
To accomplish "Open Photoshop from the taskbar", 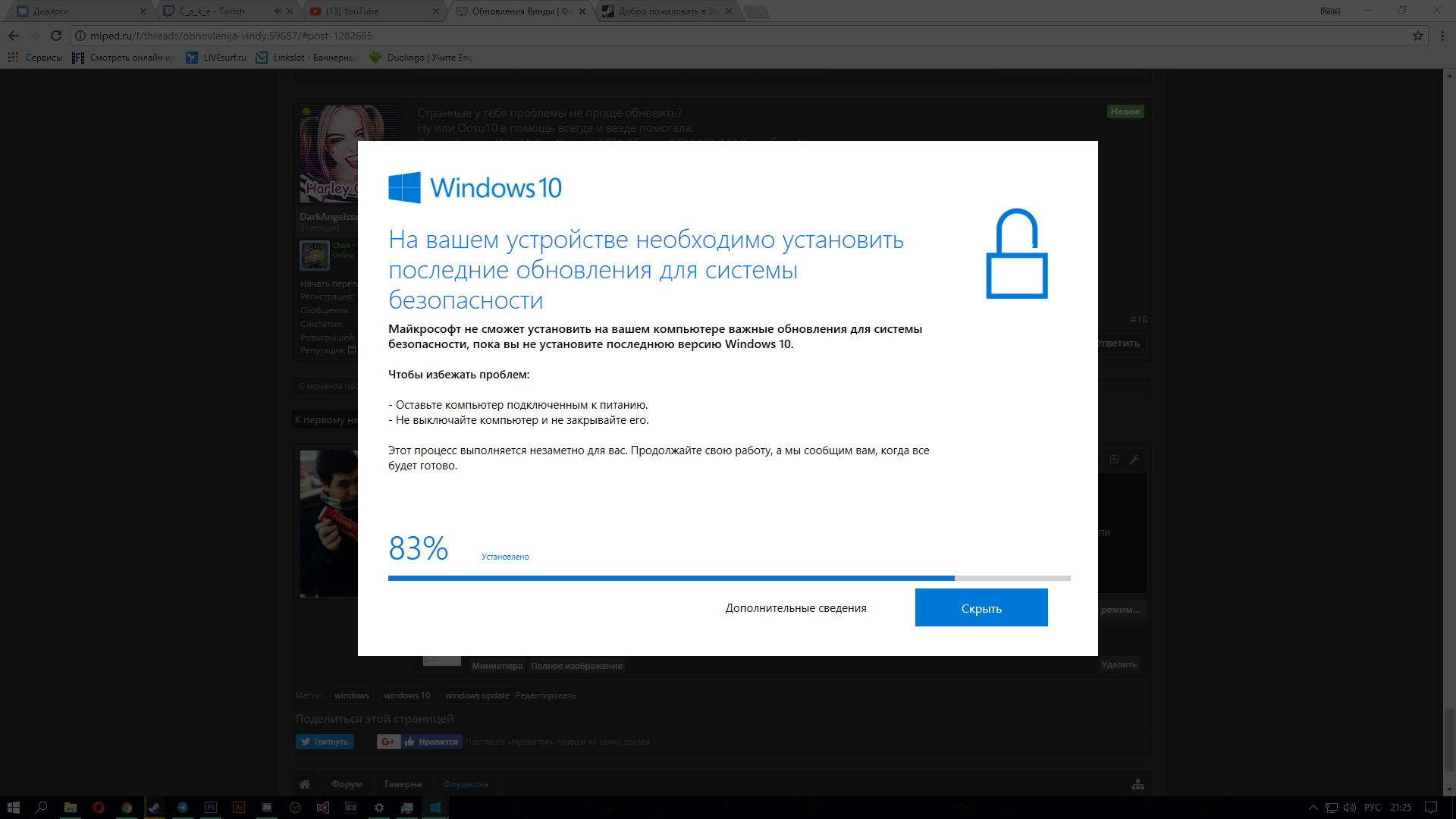I will (210, 808).
